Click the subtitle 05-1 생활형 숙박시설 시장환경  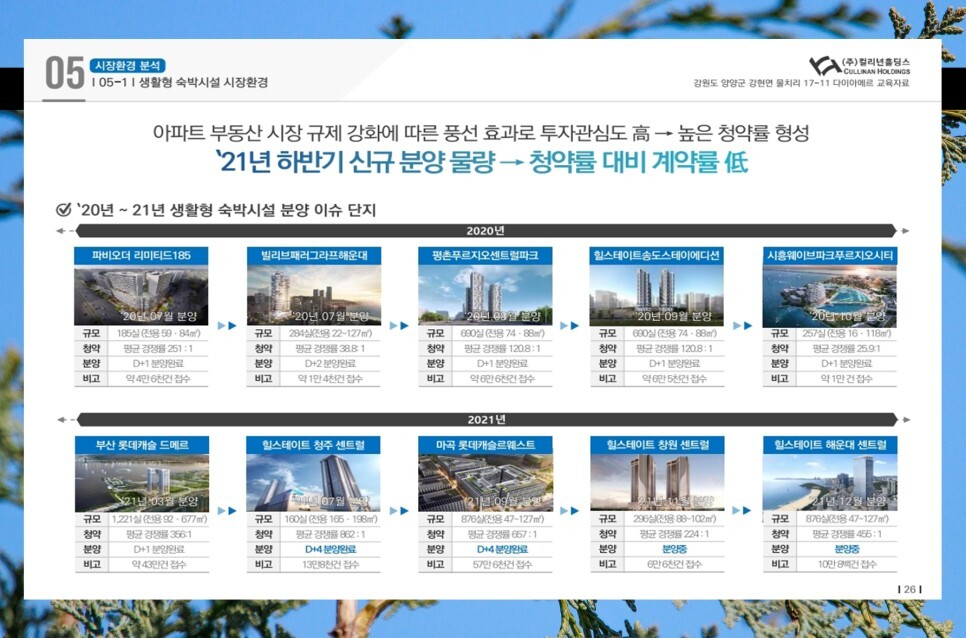tap(180, 83)
